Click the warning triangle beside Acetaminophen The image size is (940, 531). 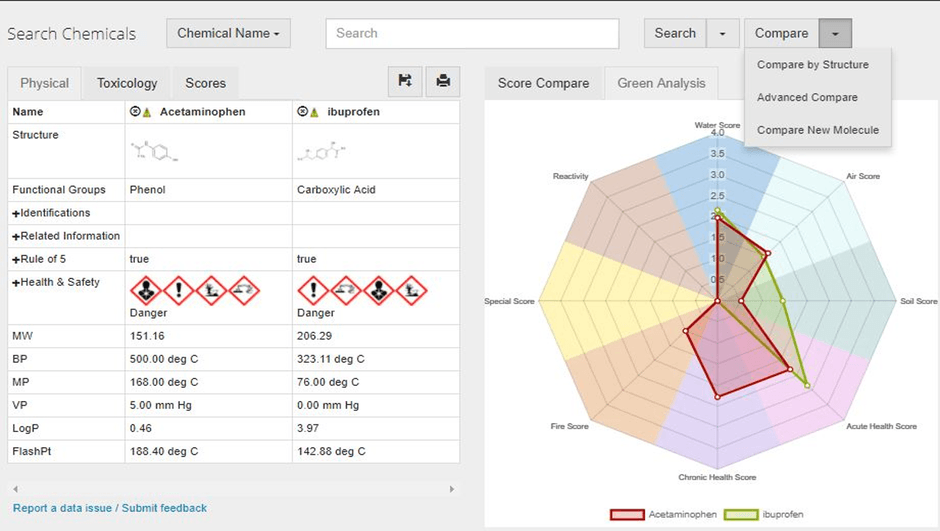pos(147,112)
